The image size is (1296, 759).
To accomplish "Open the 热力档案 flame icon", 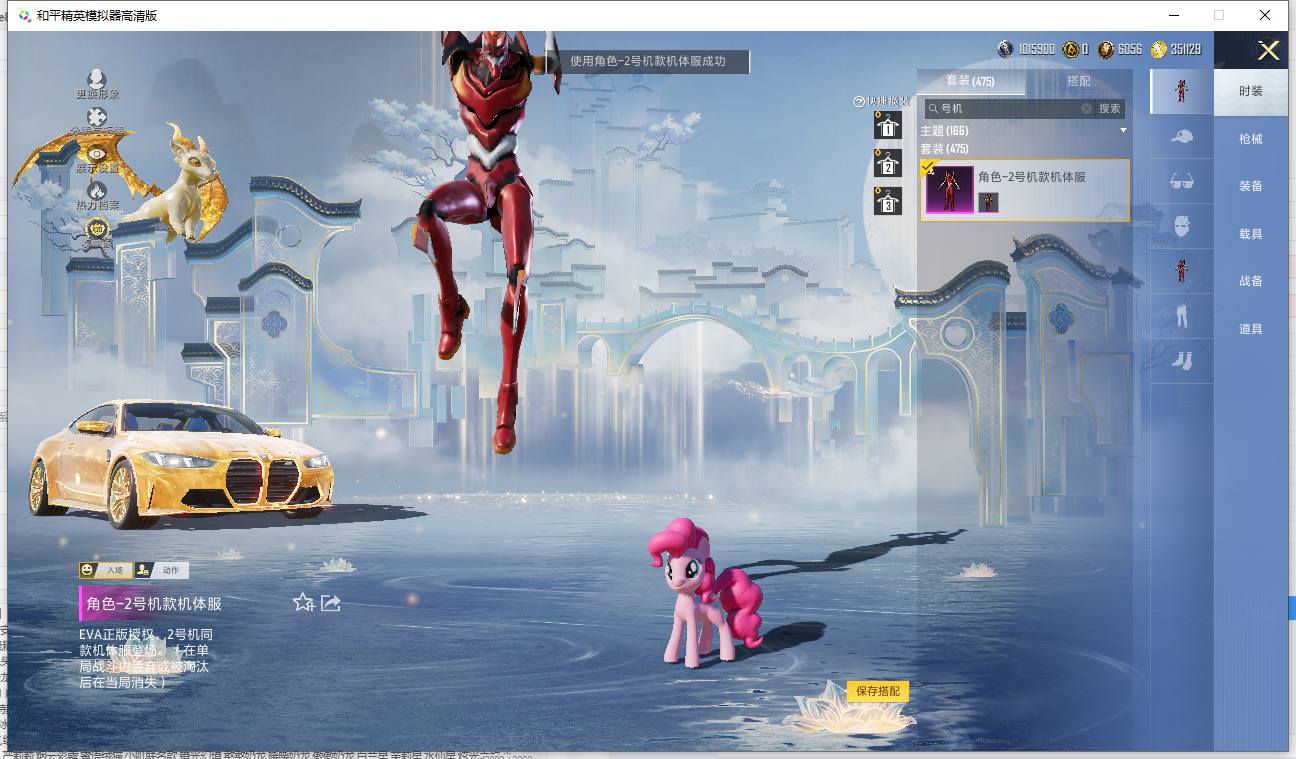I will (97, 190).
